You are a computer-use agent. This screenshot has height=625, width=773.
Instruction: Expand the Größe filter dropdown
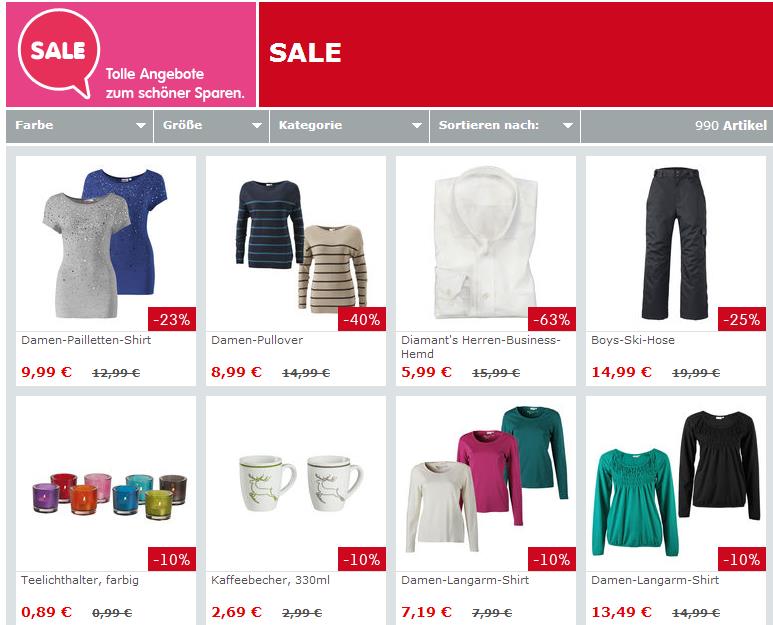[x=211, y=125]
